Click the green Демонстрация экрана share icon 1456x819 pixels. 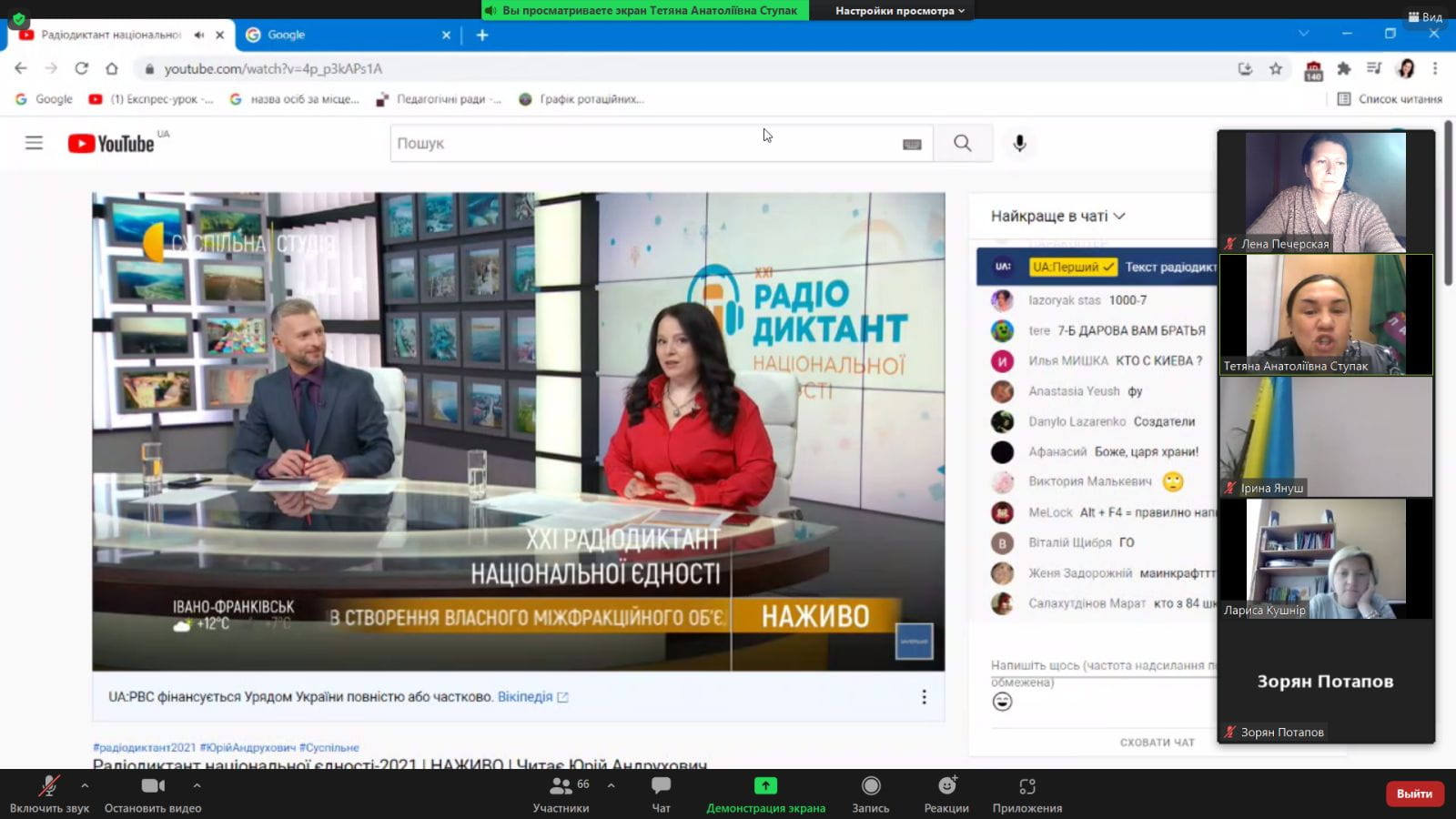point(765,786)
